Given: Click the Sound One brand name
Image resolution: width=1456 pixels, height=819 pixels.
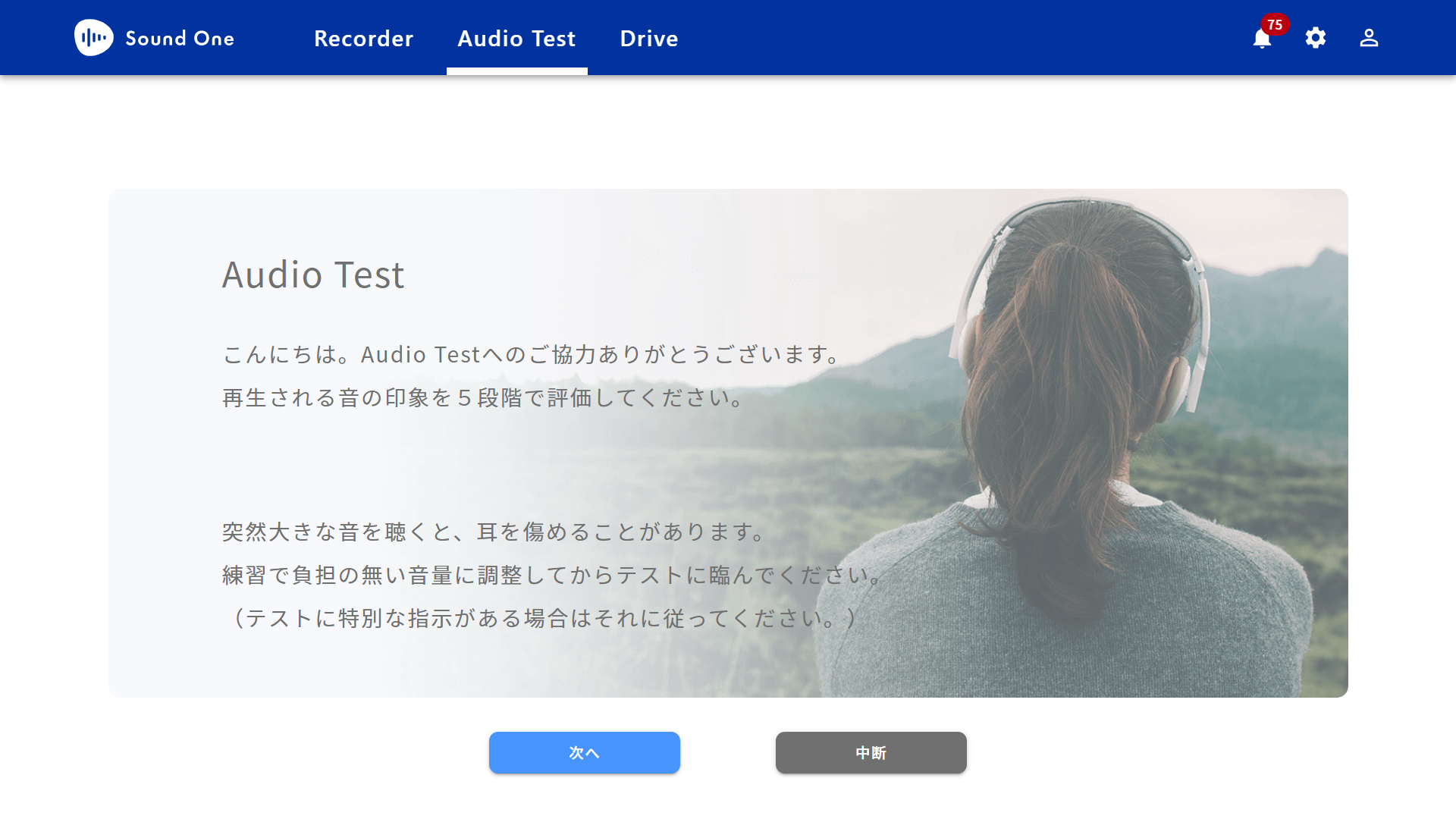Looking at the screenshot, I should 180,38.
